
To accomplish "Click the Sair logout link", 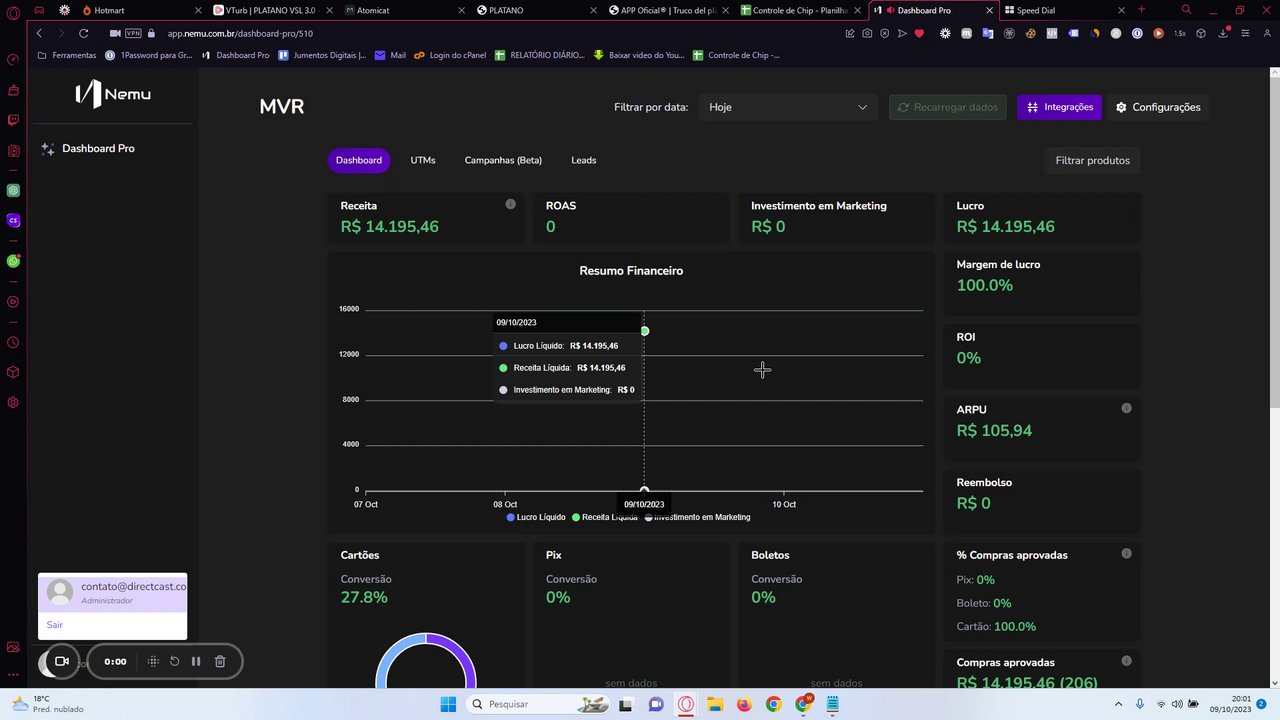I will [x=55, y=625].
